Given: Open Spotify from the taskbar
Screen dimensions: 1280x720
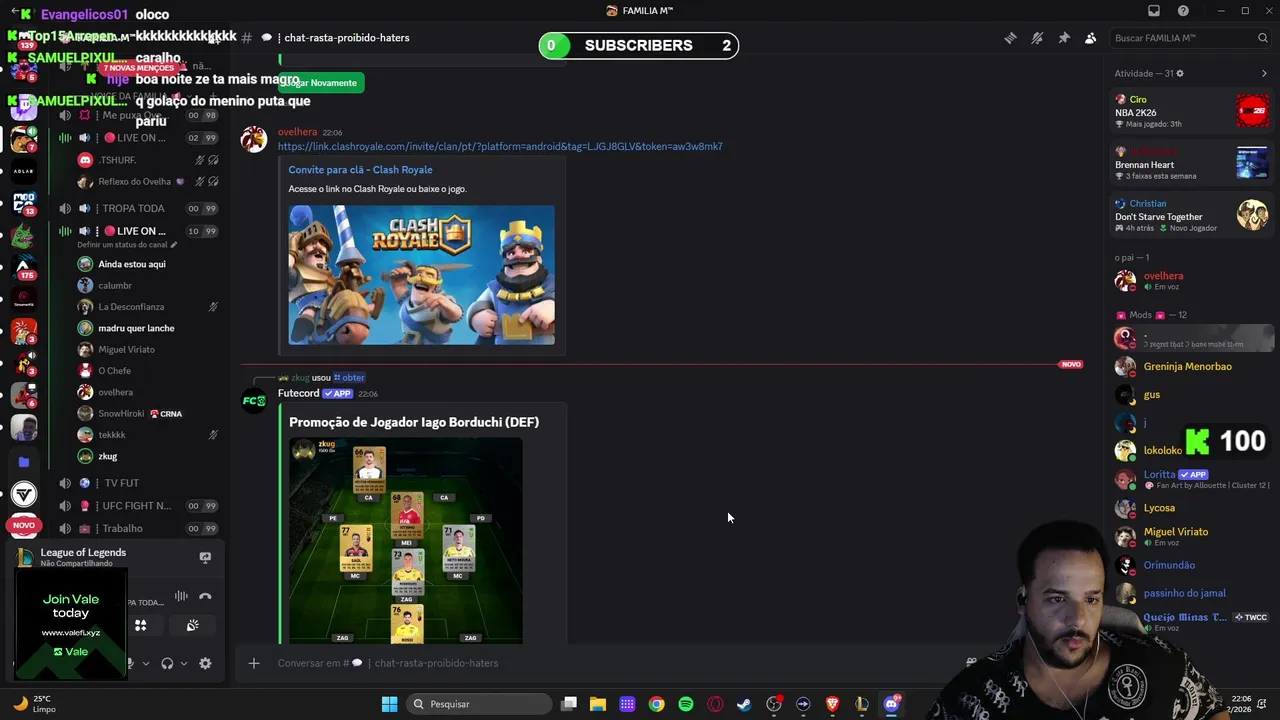Looking at the screenshot, I should click(x=685, y=704).
